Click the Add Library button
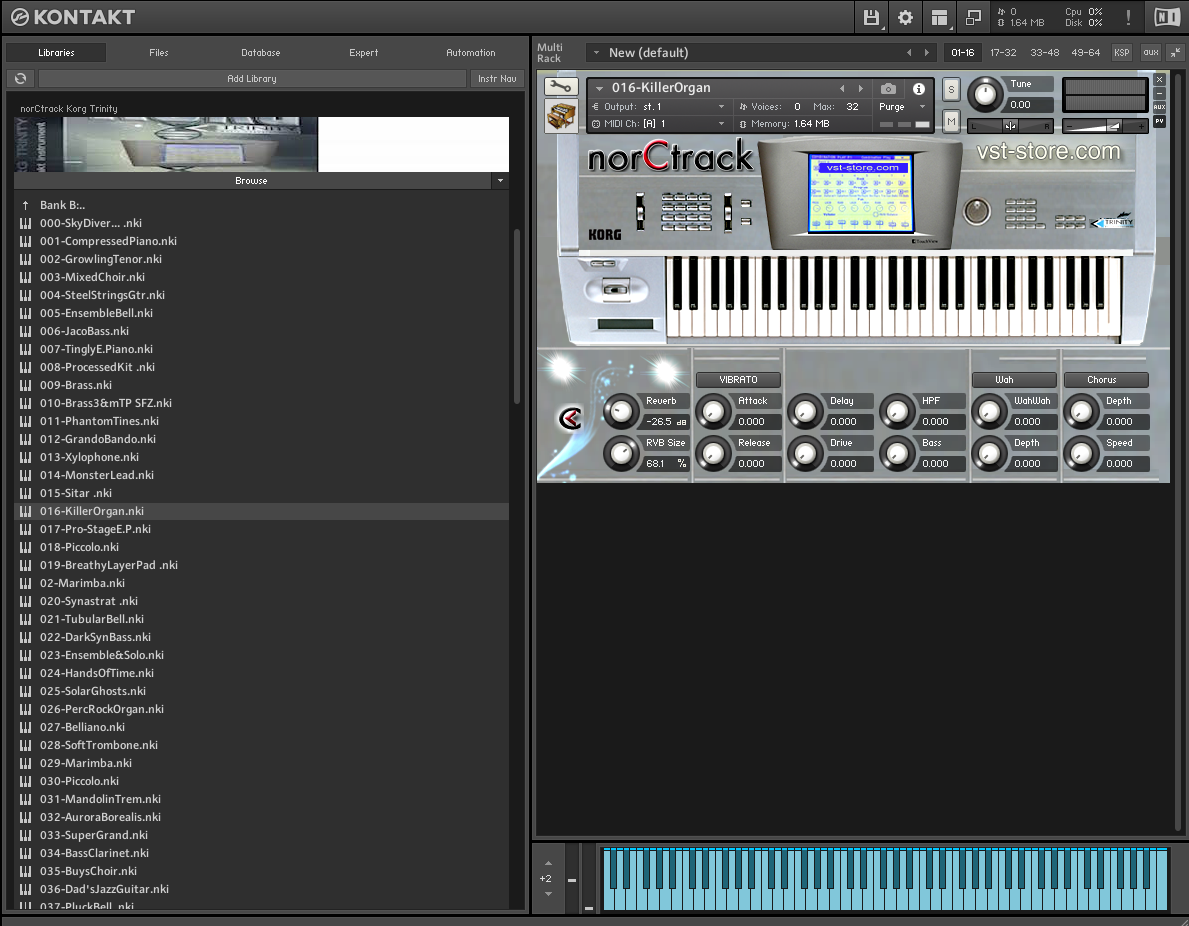Viewport: 1189px width, 926px height. coord(252,78)
